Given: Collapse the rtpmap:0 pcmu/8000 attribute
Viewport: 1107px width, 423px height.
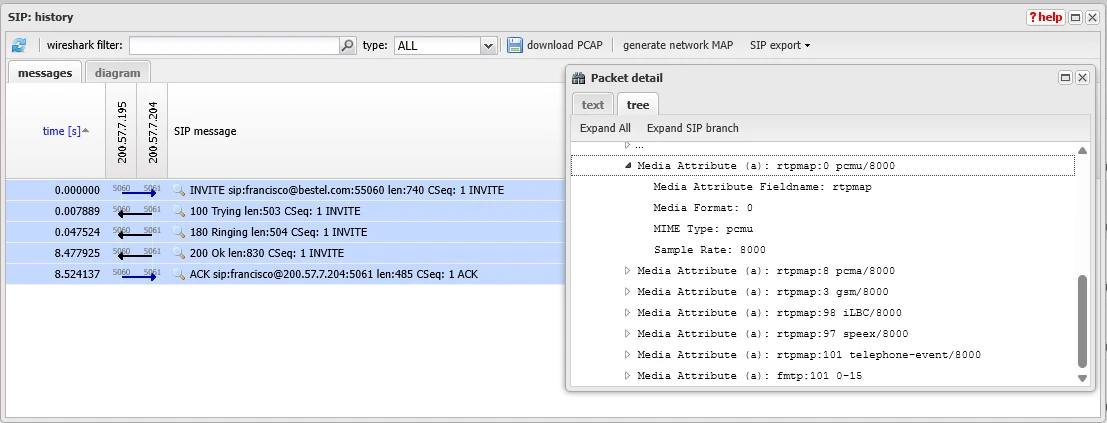Looking at the screenshot, I should click(627, 165).
